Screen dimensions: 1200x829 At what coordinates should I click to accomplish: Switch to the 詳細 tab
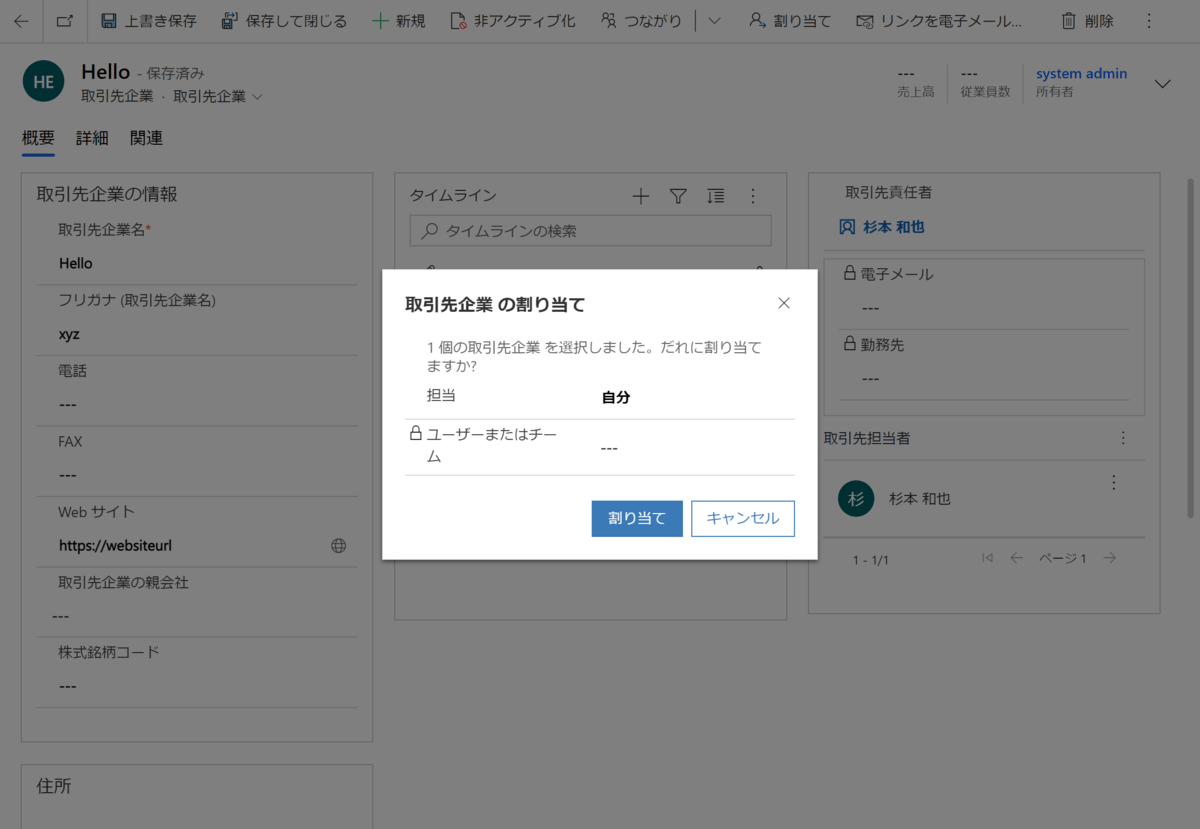(92, 137)
